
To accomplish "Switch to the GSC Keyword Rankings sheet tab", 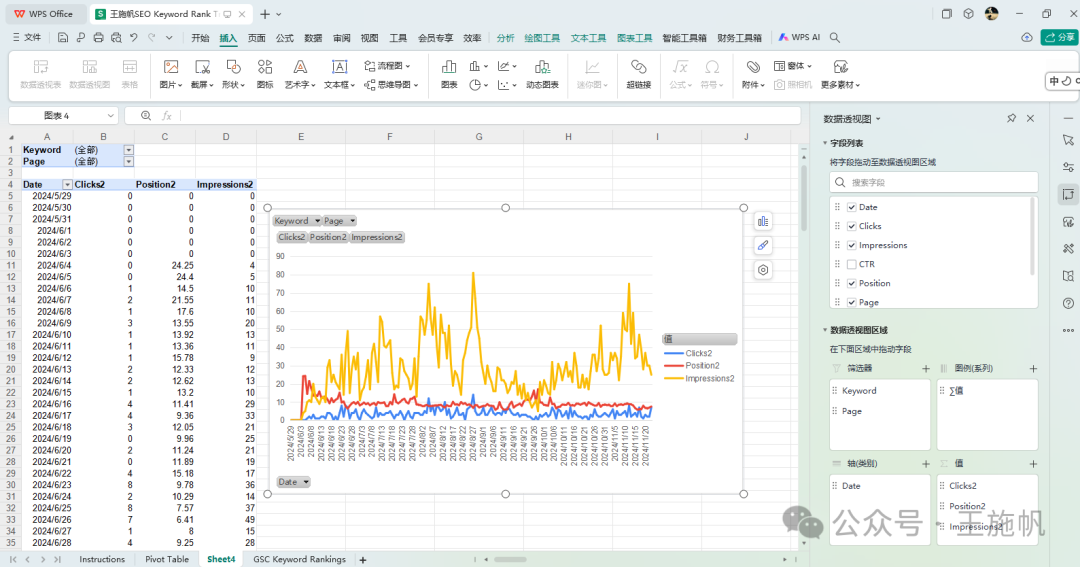I will (300, 559).
